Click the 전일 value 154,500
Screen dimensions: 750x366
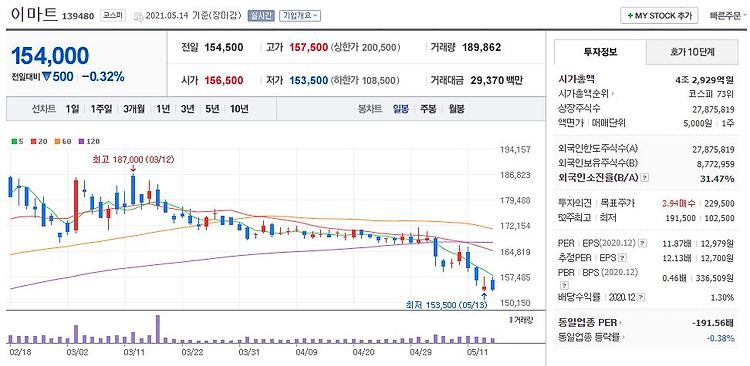pyautogui.click(x=224, y=47)
